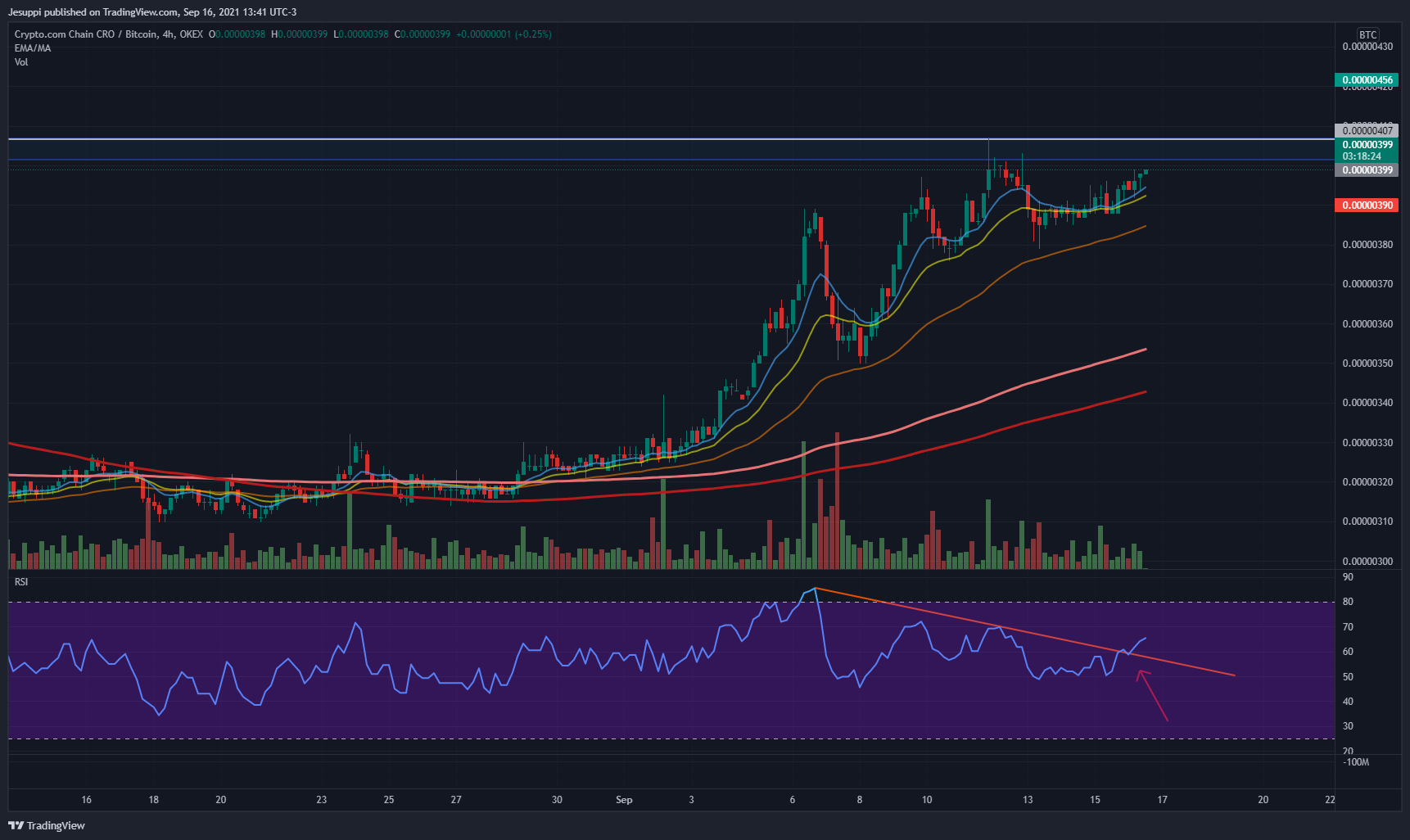Click the 0.00000310 price axis label

click(1367, 522)
